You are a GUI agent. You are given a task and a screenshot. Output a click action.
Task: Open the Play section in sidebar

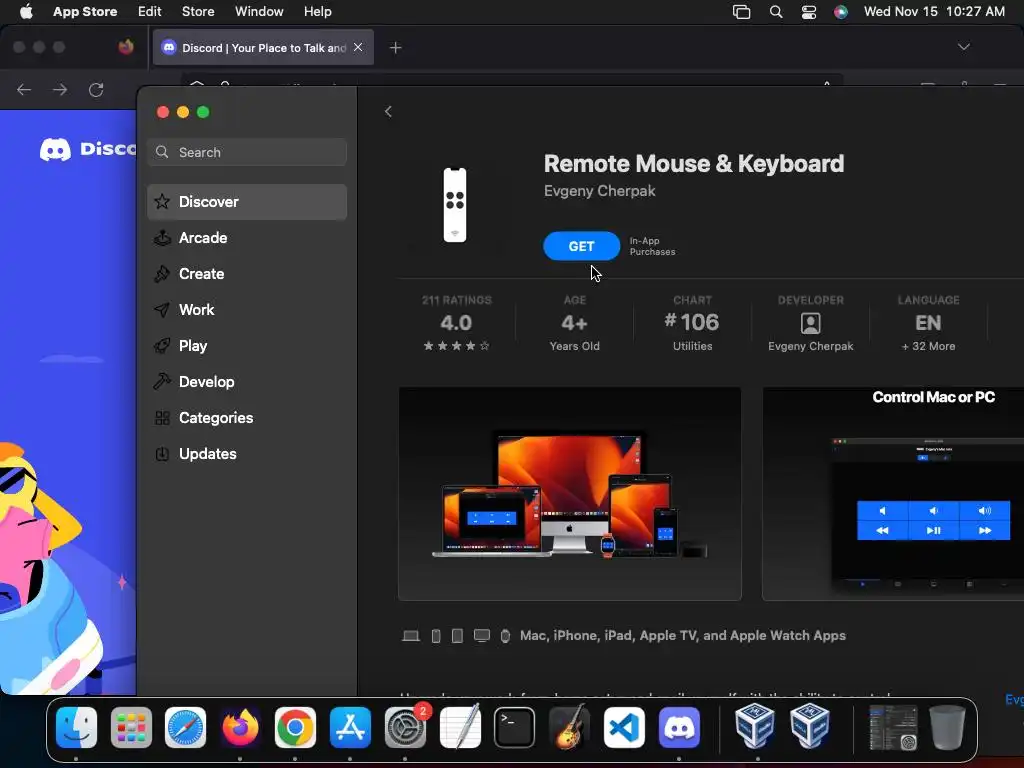[x=247, y=345]
